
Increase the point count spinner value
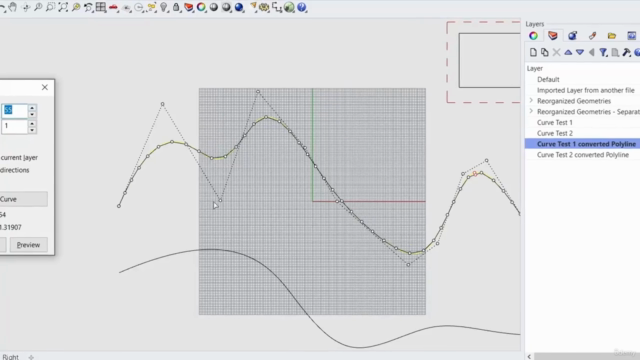[x=32, y=107]
